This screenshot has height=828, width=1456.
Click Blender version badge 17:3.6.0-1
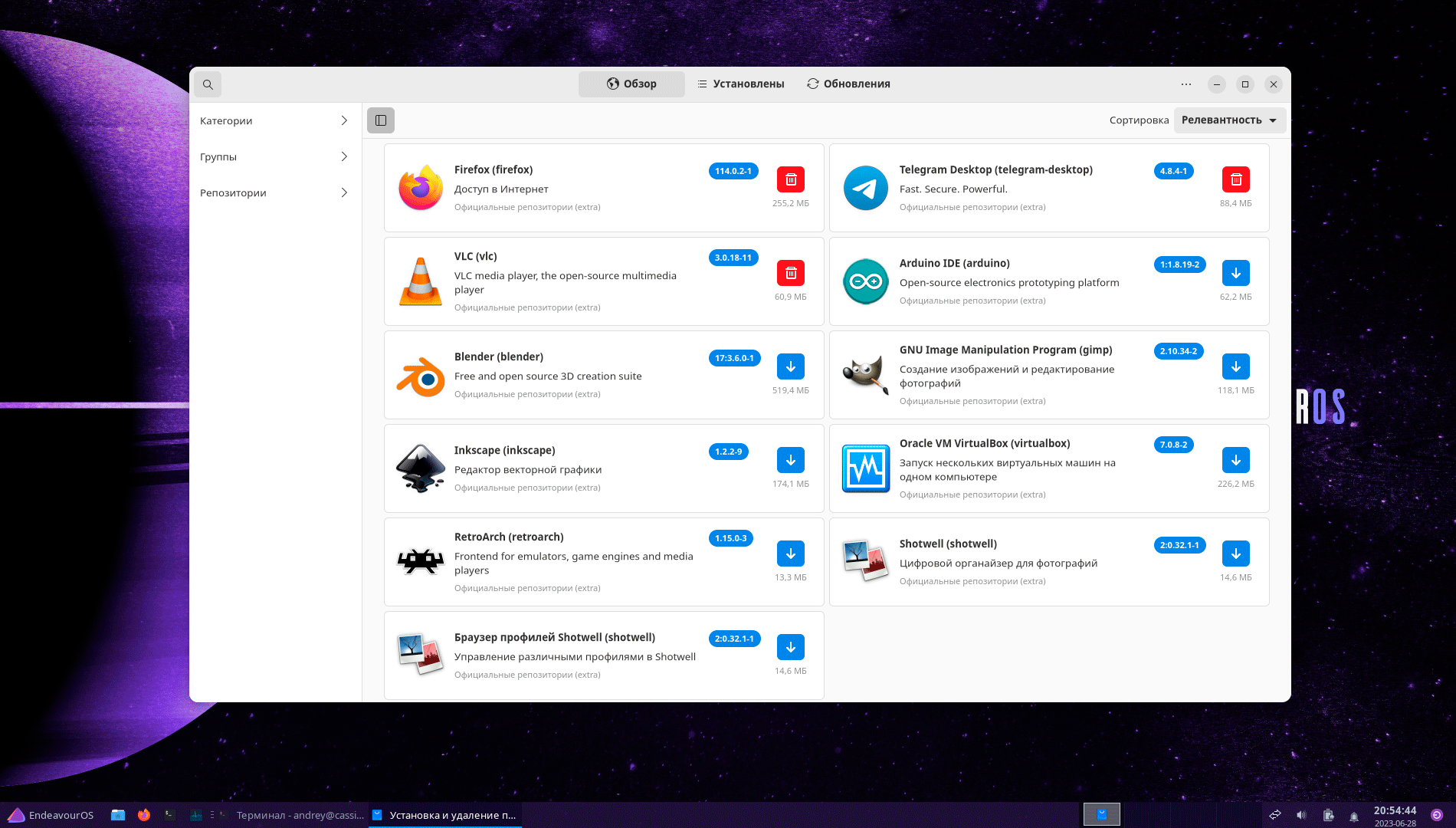[734, 358]
